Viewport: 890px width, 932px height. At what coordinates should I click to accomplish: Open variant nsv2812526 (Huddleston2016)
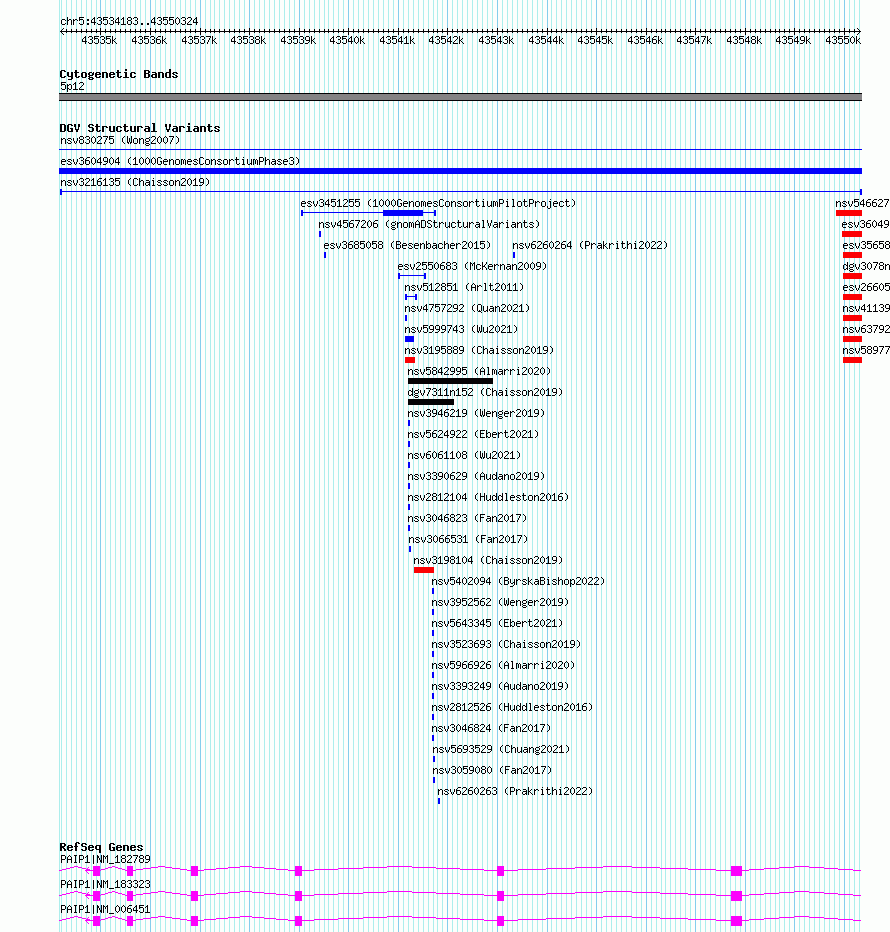pos(512,707)
